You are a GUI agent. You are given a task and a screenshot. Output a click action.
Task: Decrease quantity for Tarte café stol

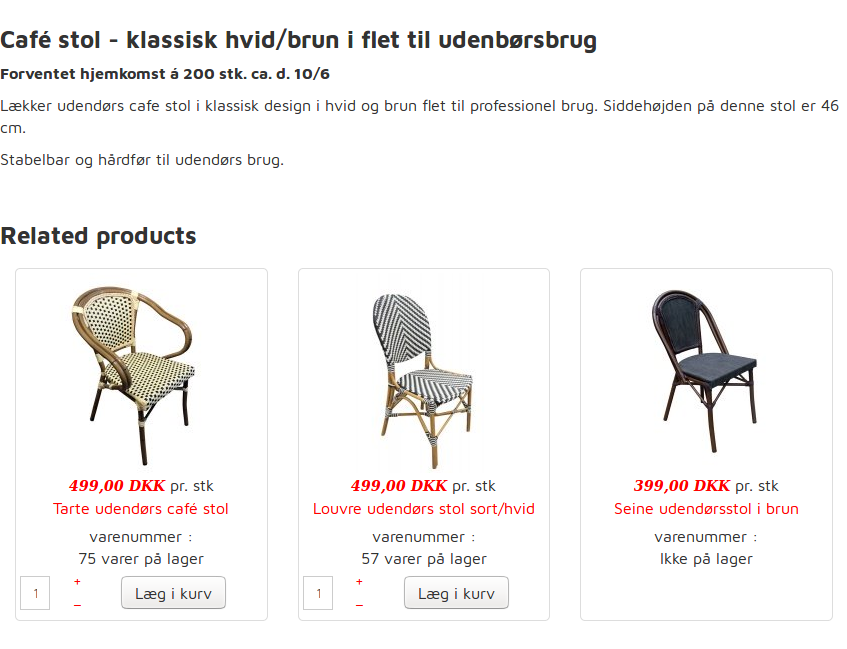coord(77,604)
